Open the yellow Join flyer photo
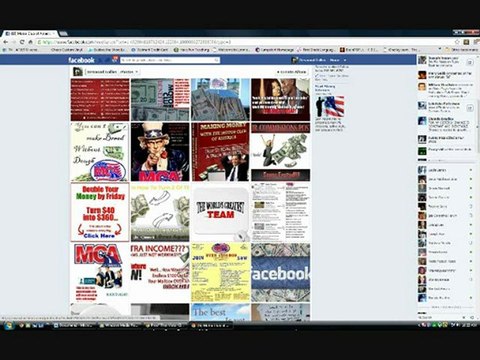 tap(220, 272)
